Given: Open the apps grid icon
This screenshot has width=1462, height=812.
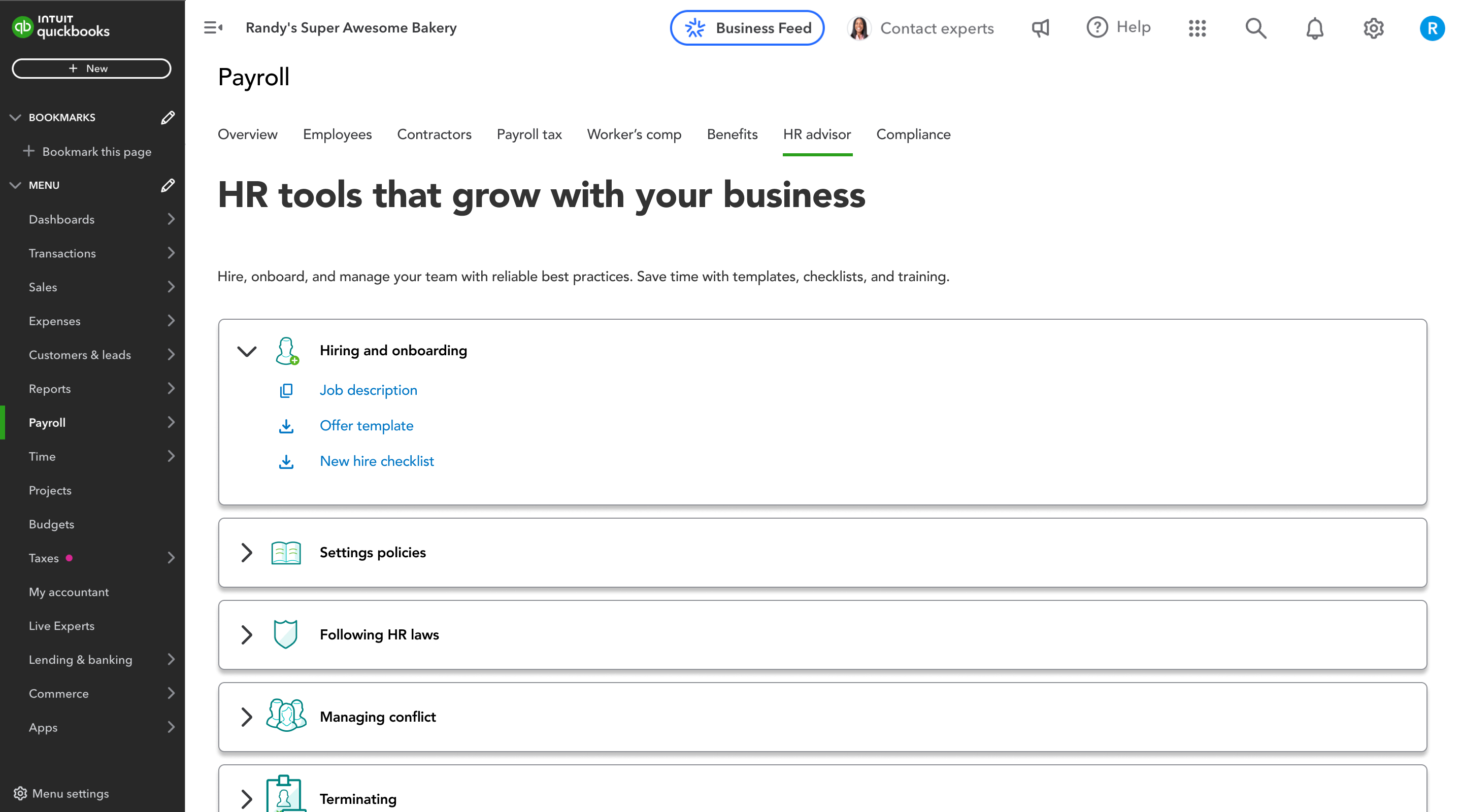Looking at the screenshot, I should 1197,28.
